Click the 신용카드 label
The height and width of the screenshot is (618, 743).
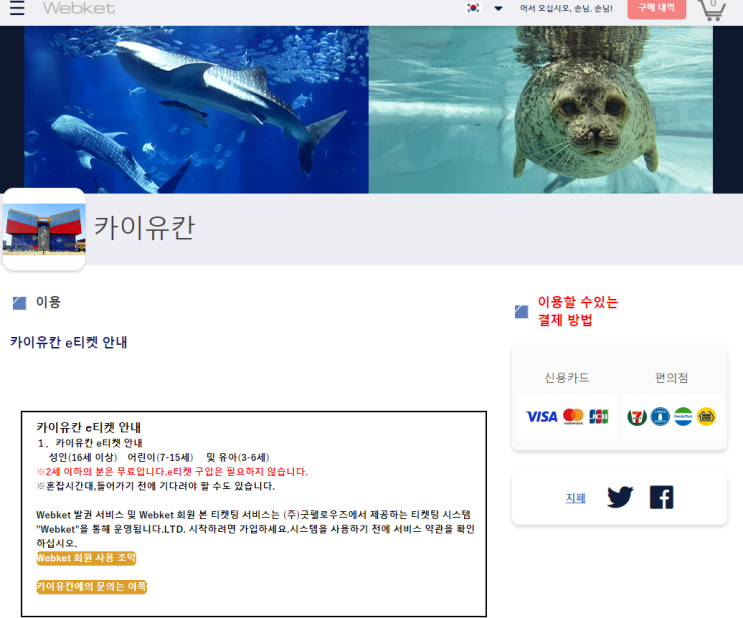[567, 378]
